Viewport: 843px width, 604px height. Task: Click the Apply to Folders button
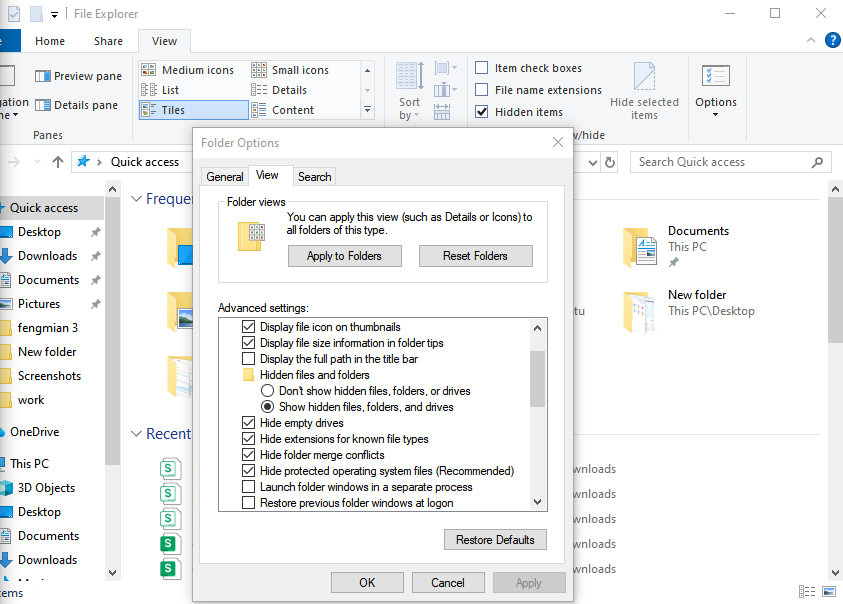click(x=344, y=255)
